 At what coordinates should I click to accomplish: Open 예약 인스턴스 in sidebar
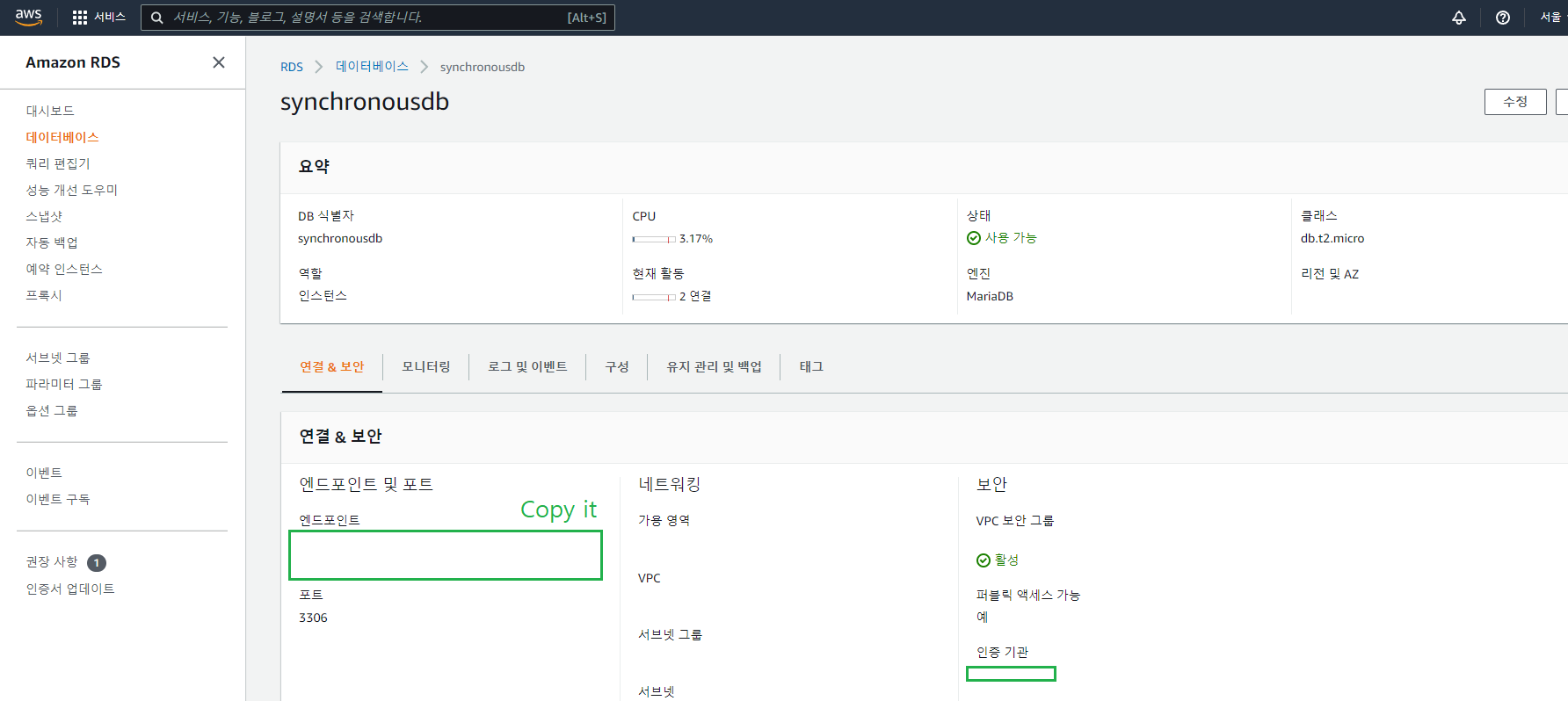click(64, 269)
